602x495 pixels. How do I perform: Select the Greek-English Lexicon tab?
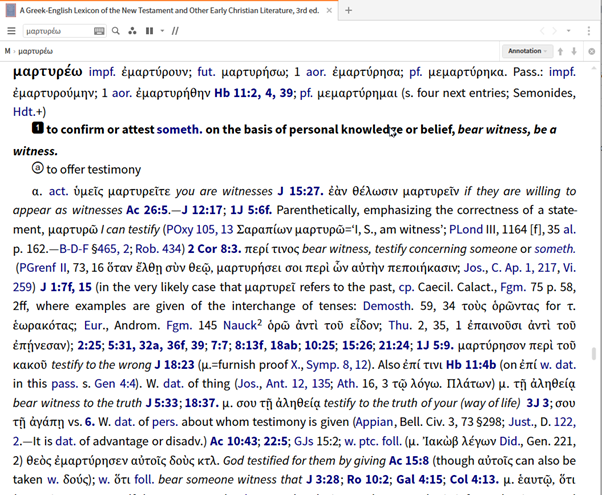[169, 11]
